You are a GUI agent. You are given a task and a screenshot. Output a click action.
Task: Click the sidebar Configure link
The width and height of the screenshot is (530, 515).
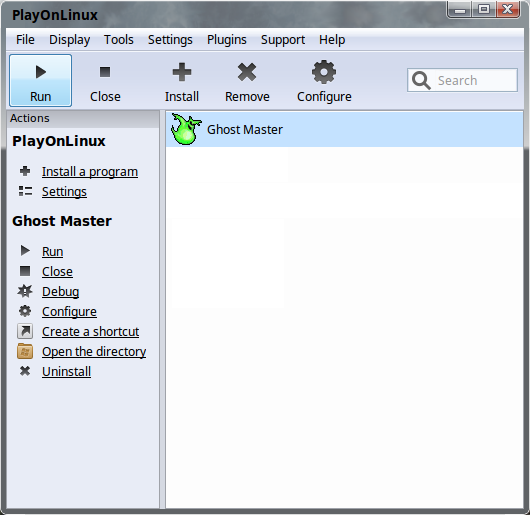tap(69, 312)
